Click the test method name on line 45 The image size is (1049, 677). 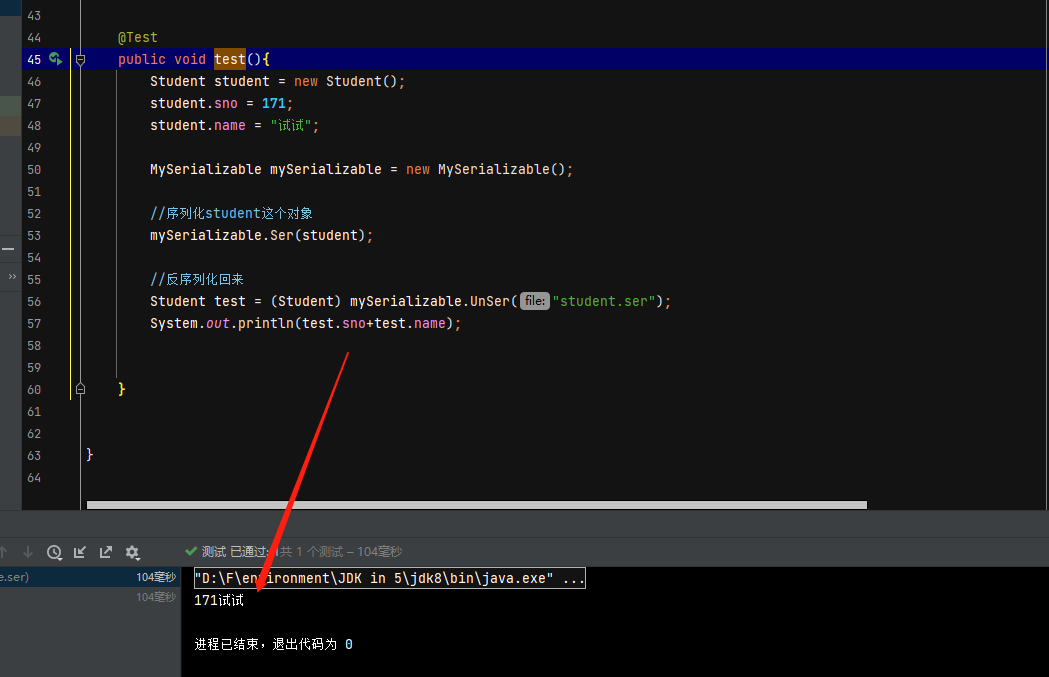[229, 60]
